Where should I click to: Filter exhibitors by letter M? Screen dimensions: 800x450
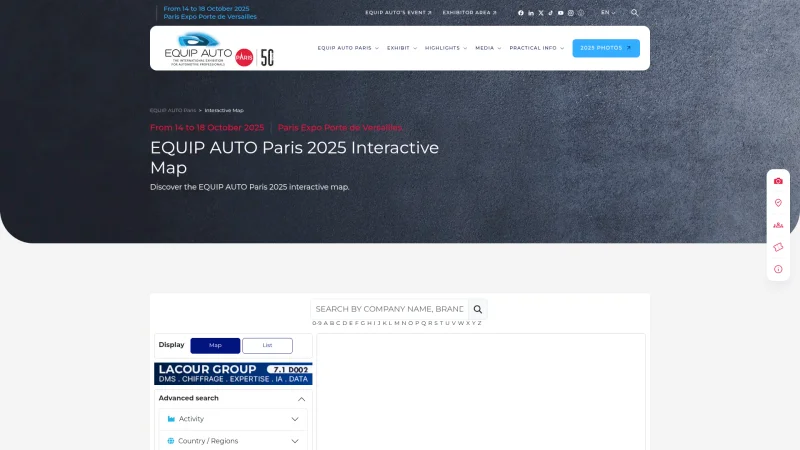(x=397, y=323)
